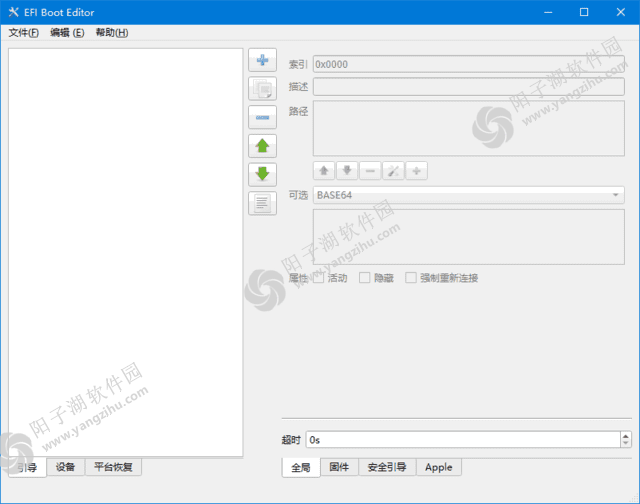Add a new boot entry with plus icon
Image resolution: width=640 pixels, height=504 pixels.
coord(262,60)
